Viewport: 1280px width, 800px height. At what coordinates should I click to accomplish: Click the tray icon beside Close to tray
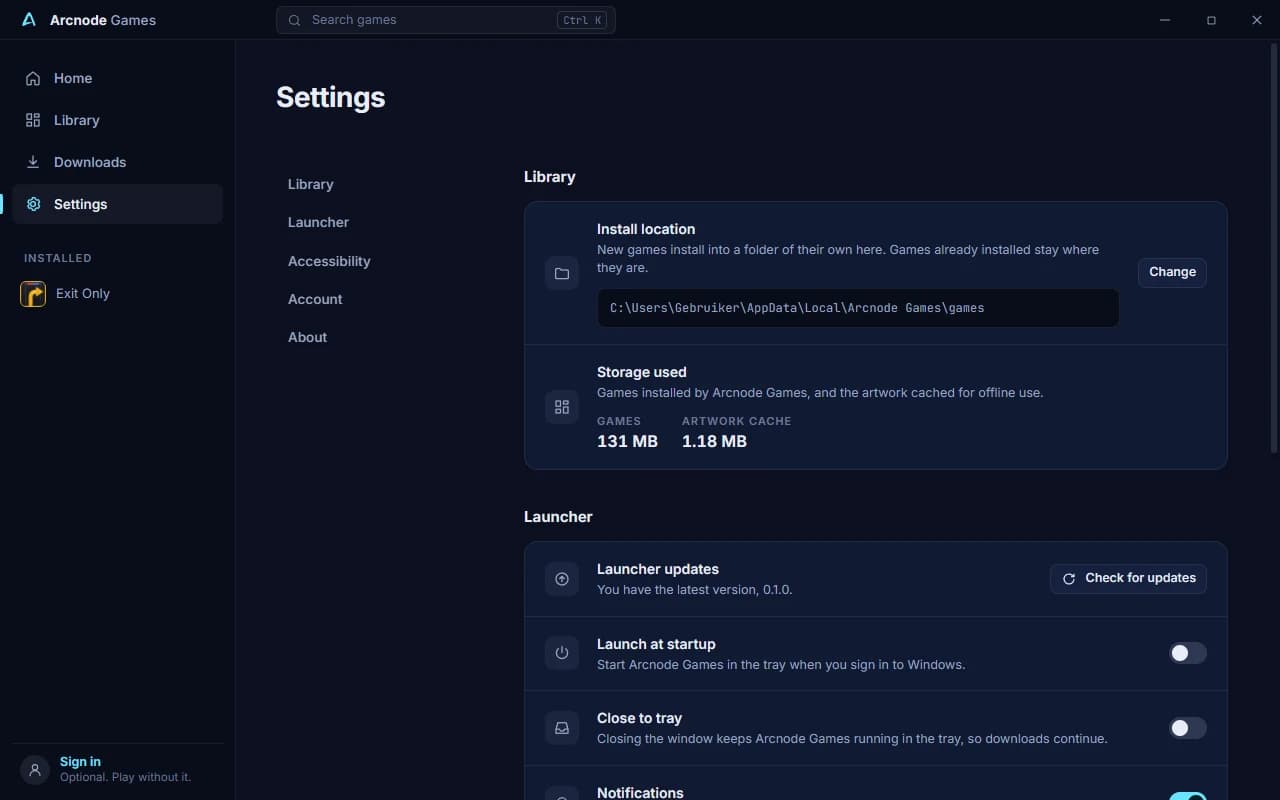coord(562,728)
